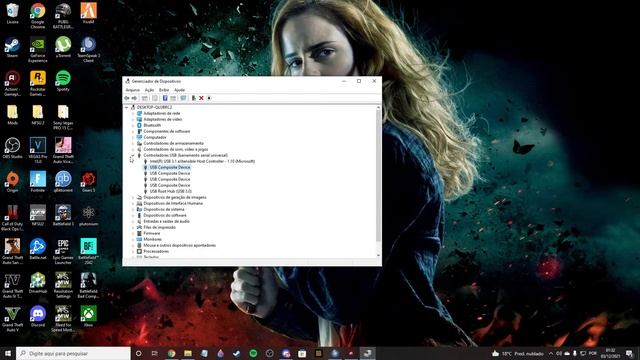Select the highlighted USB Composite Device row

pos(170,167)
